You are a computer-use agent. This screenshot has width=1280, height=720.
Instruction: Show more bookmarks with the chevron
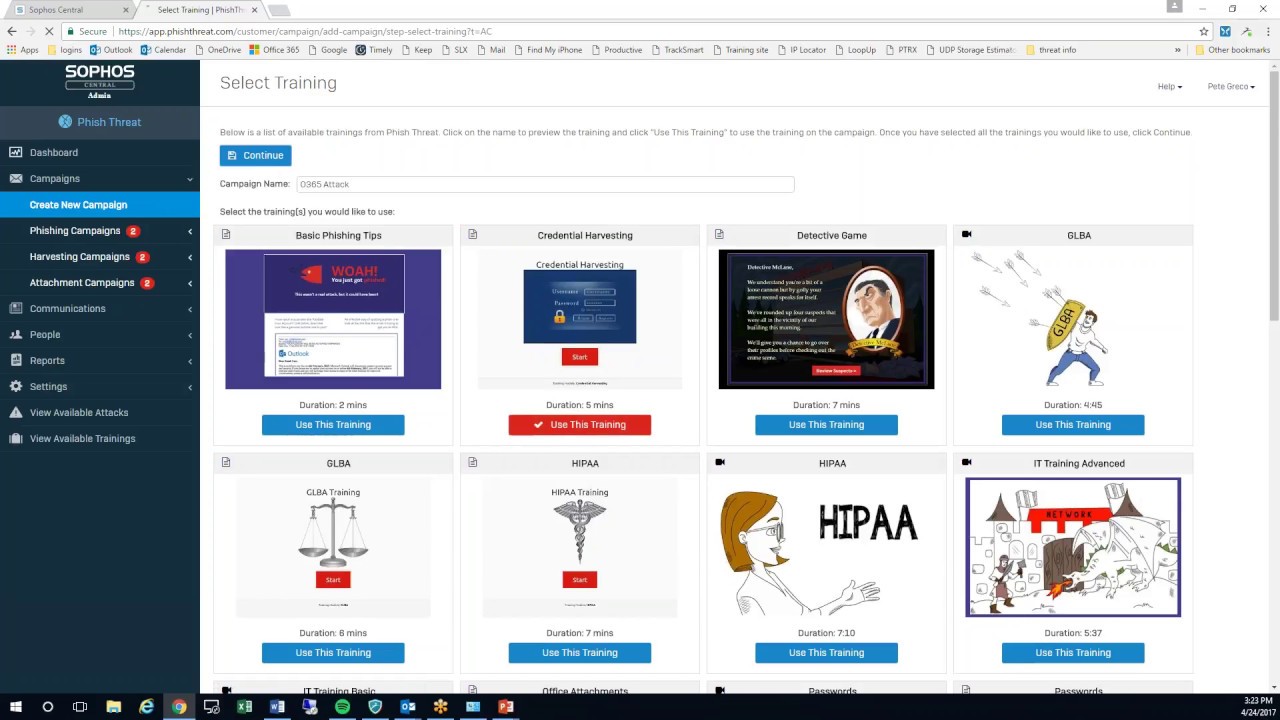(1178, 50)
